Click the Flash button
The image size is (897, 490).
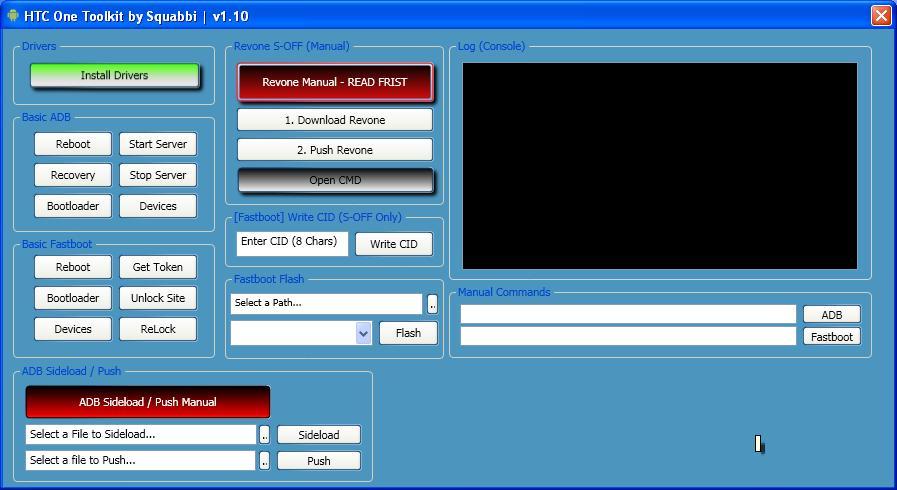point(408,333)
